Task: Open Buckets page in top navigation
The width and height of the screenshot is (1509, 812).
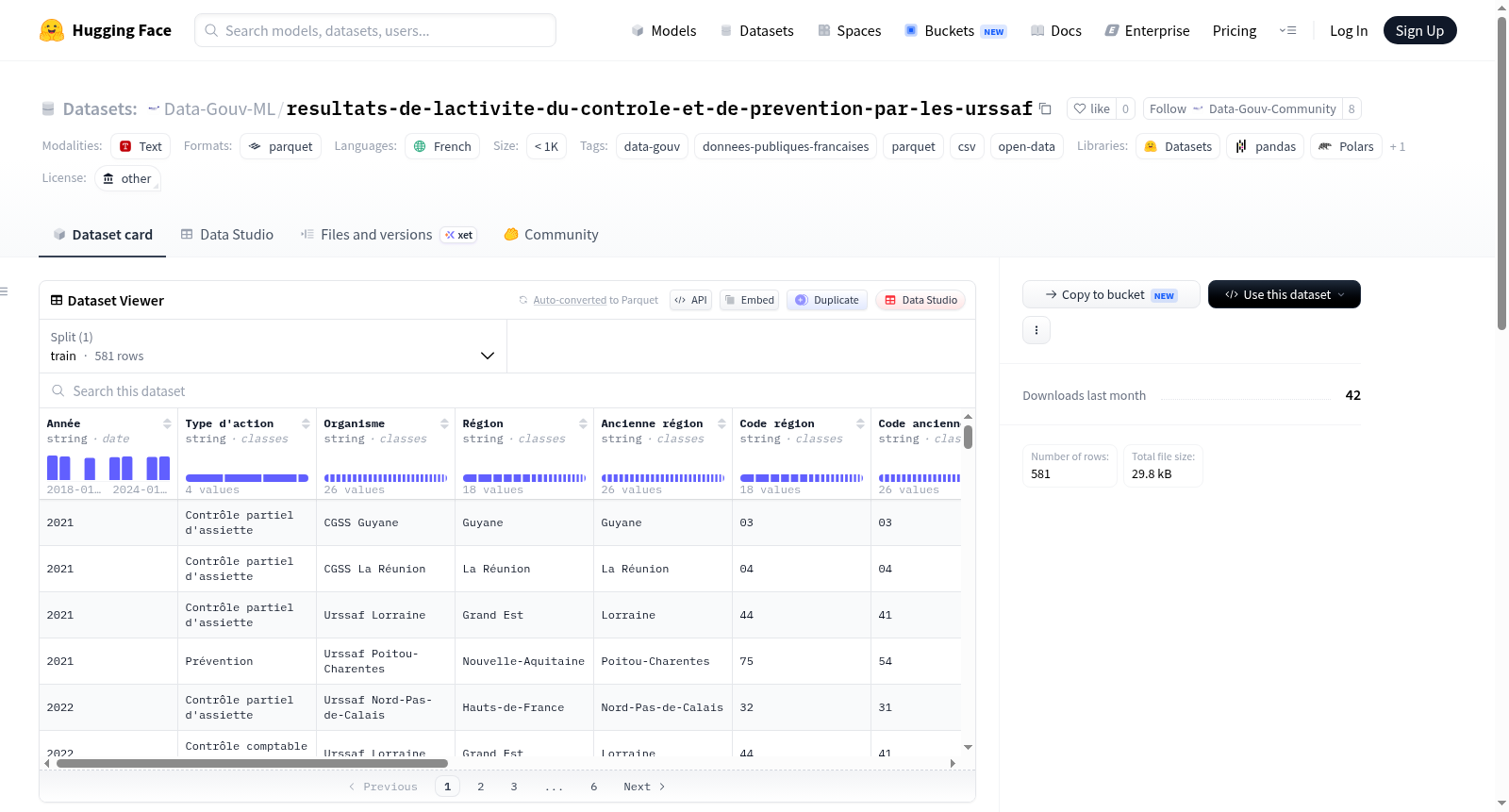Action: pos(955,30)
